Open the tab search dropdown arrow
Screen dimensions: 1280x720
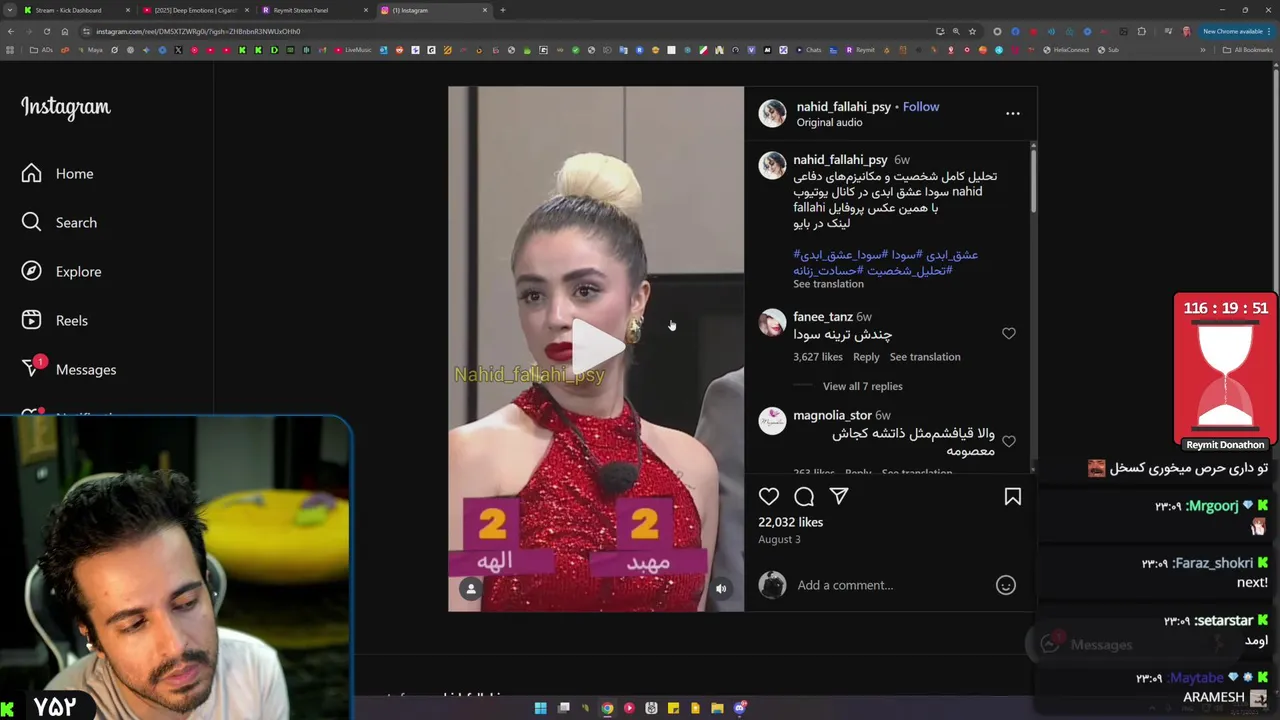(x=10, y=10)
